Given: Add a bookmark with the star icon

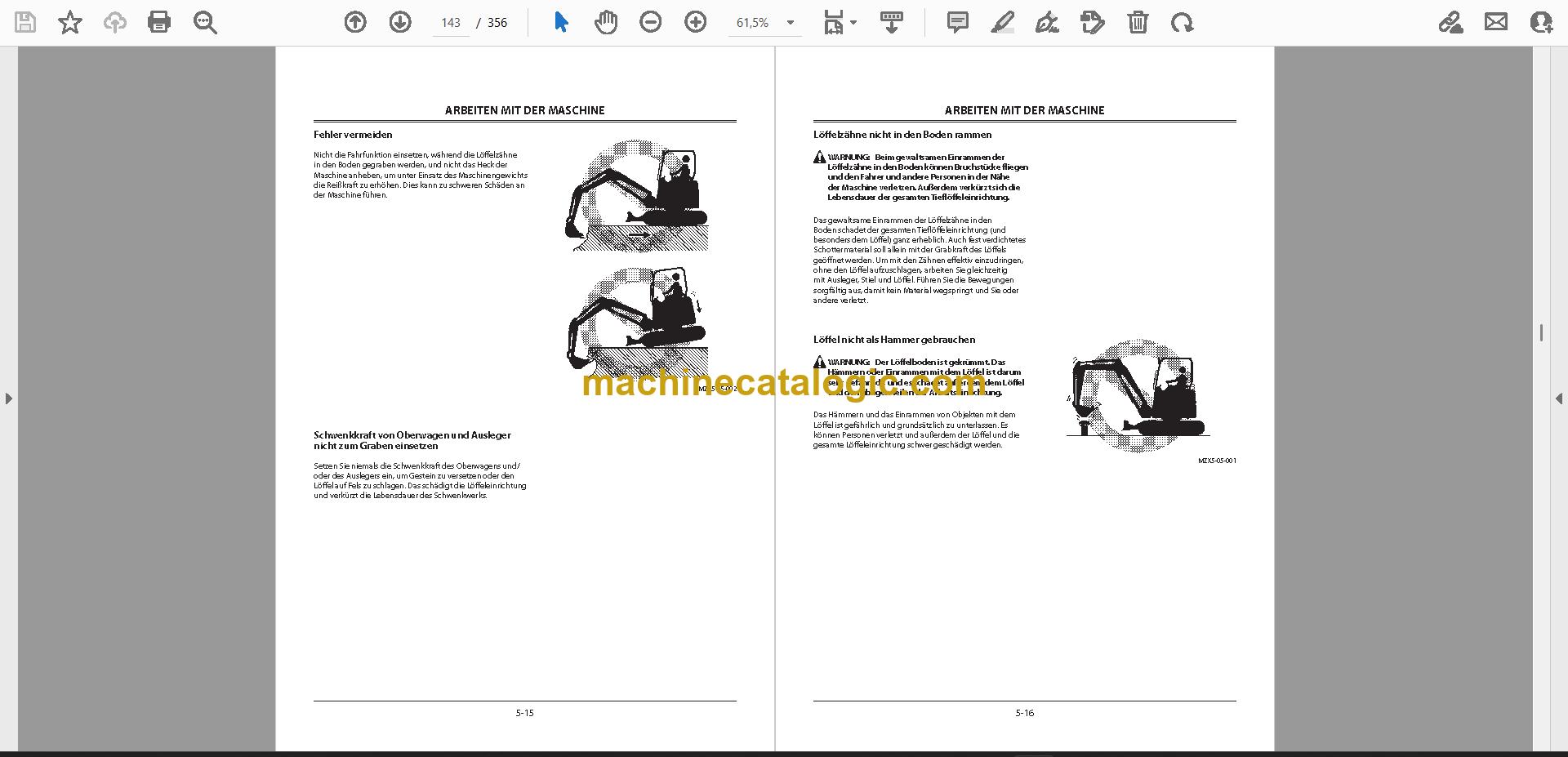Looking at the screenshot, I should (x=70, y=22).
